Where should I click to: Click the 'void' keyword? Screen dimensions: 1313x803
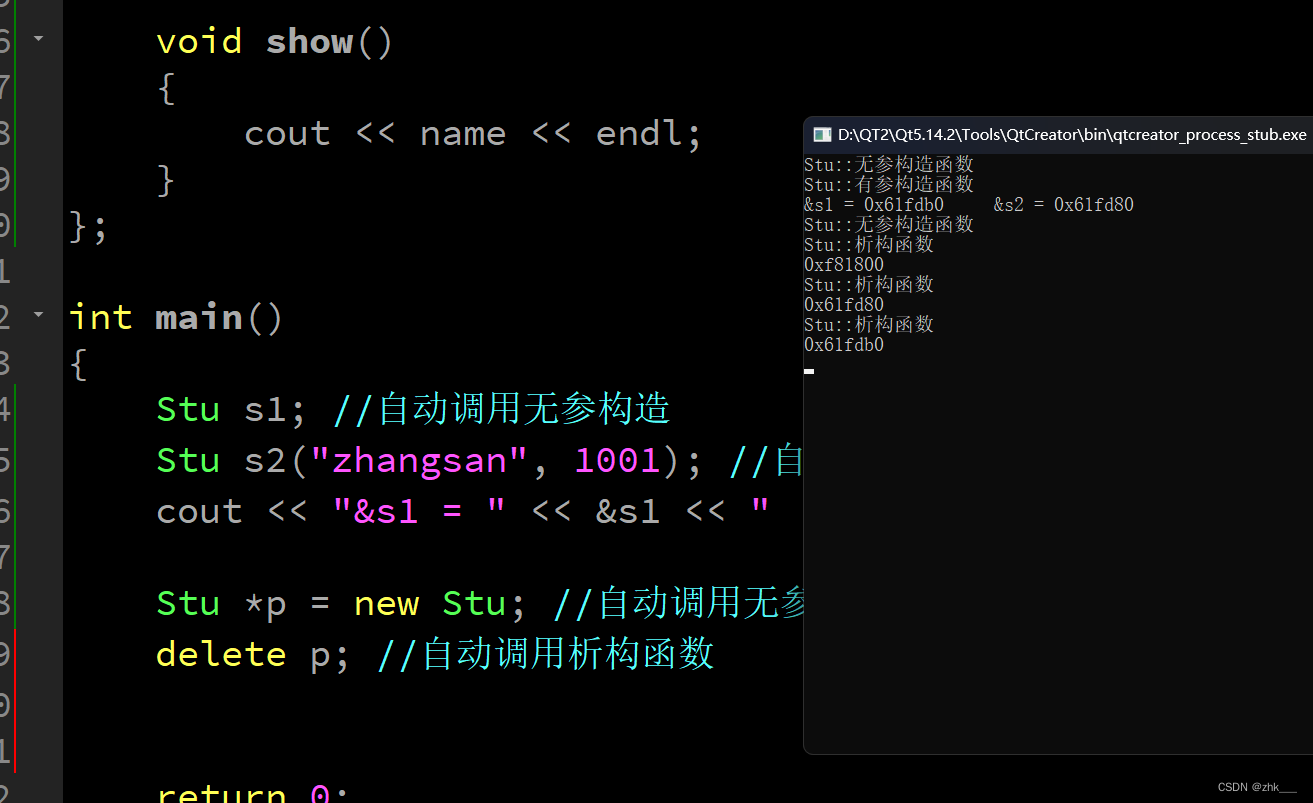199,42
